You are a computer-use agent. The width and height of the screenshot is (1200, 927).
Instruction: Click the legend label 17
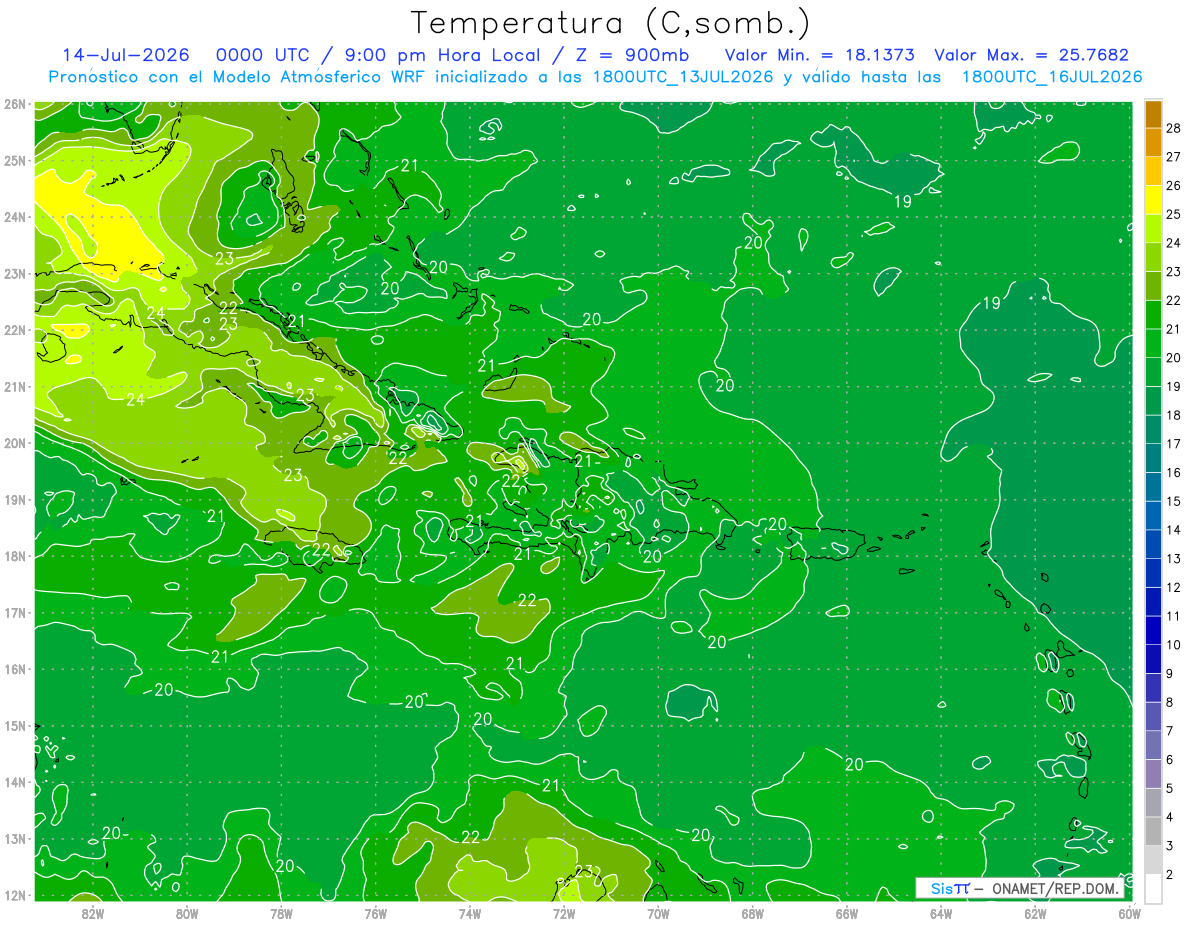coord(1174,443)
